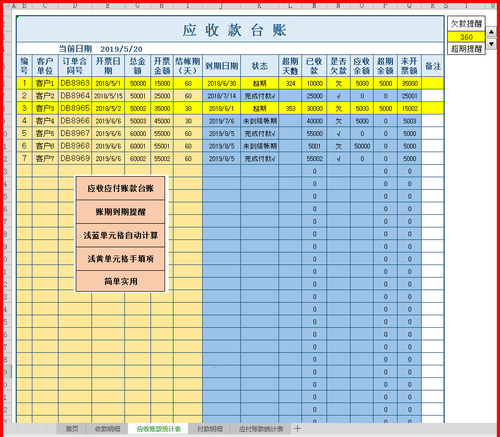
Task: Click the received amount cell 10000
Action: tap(314, 83)
